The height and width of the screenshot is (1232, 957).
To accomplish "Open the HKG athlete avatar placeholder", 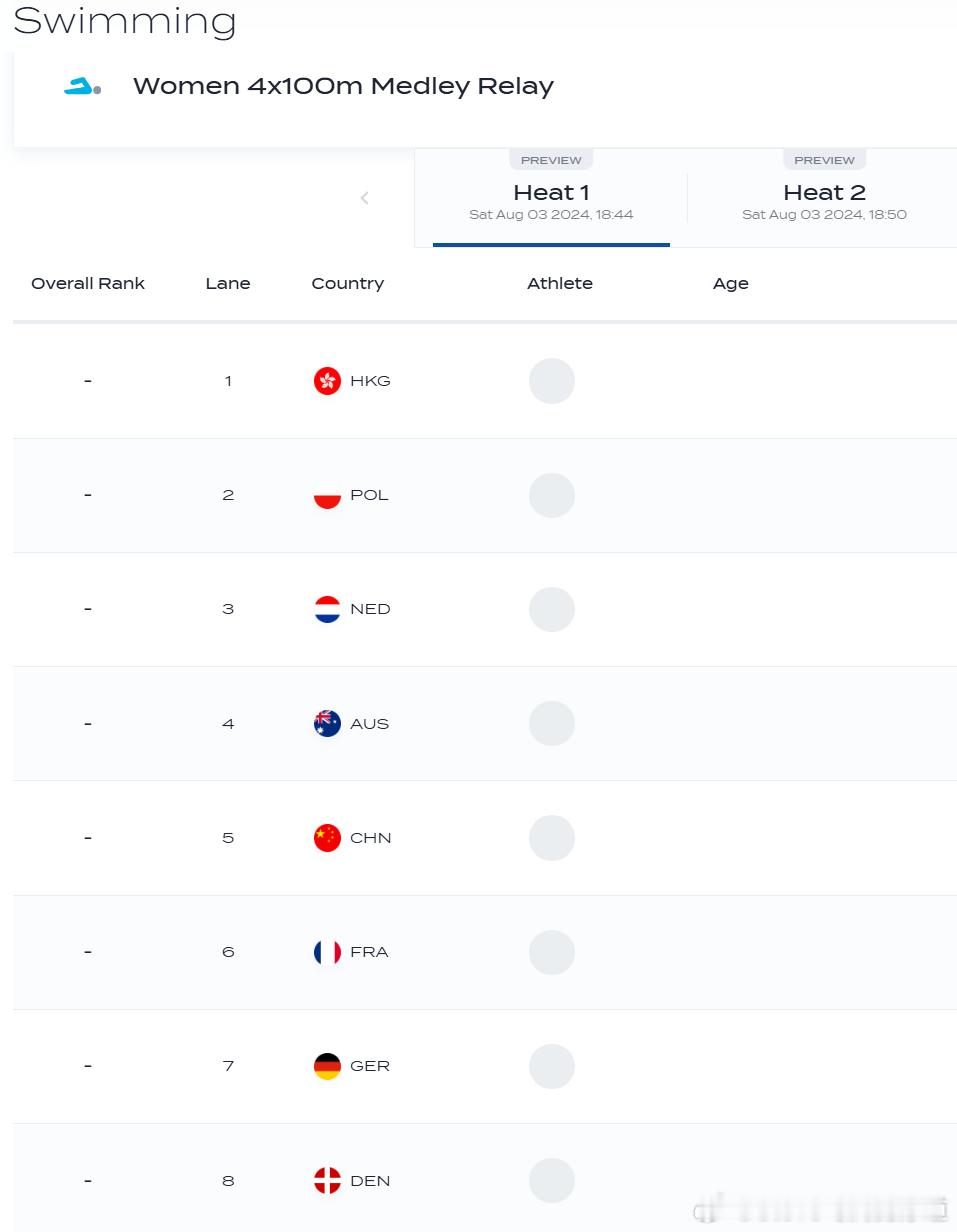I will coord(552,381).
